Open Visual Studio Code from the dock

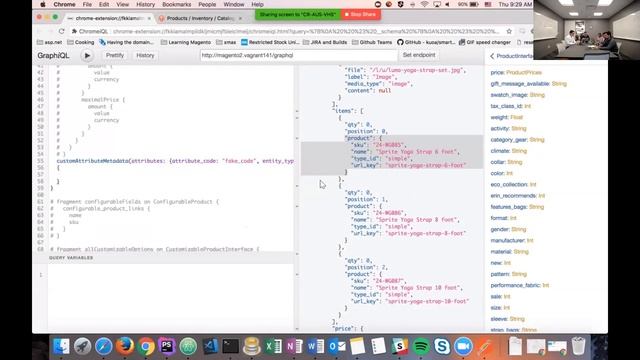pos(210,346)
